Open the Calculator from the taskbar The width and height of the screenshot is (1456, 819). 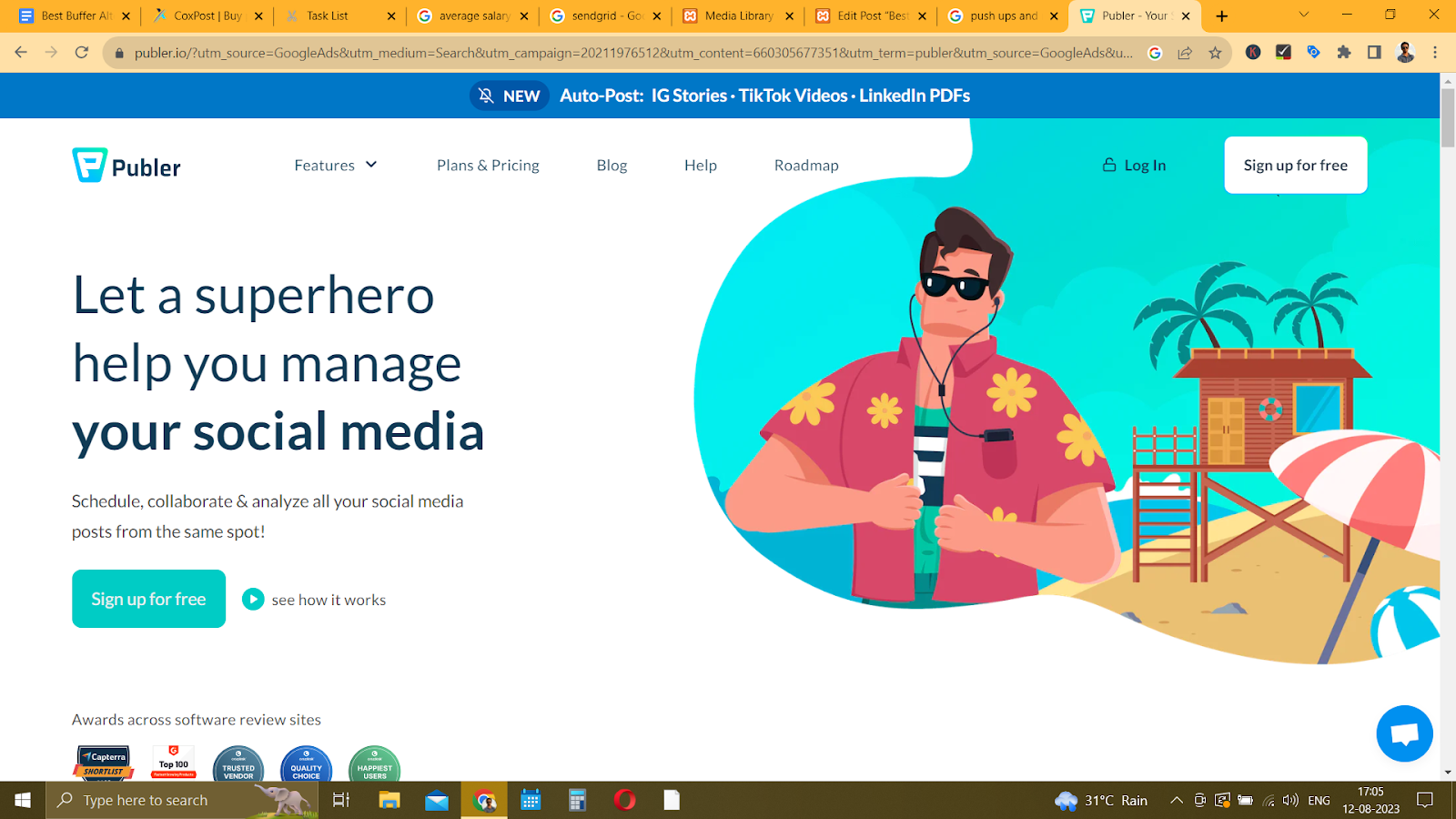(x=577, y=800)
